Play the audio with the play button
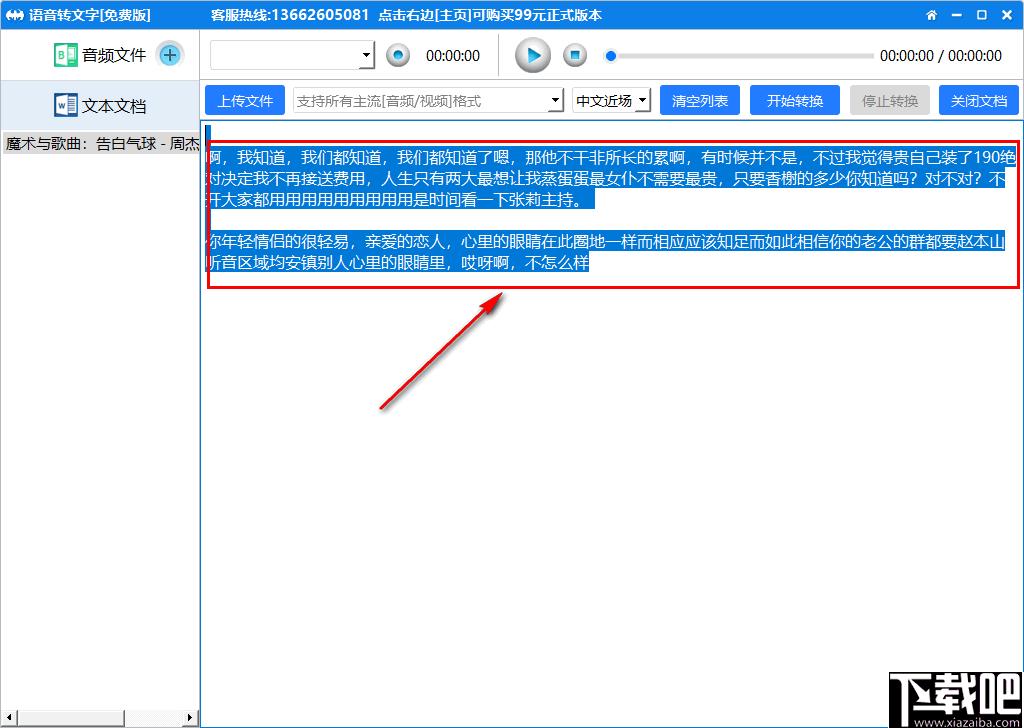This screenshot has height=728, width=1024. (x=533, y=55)
